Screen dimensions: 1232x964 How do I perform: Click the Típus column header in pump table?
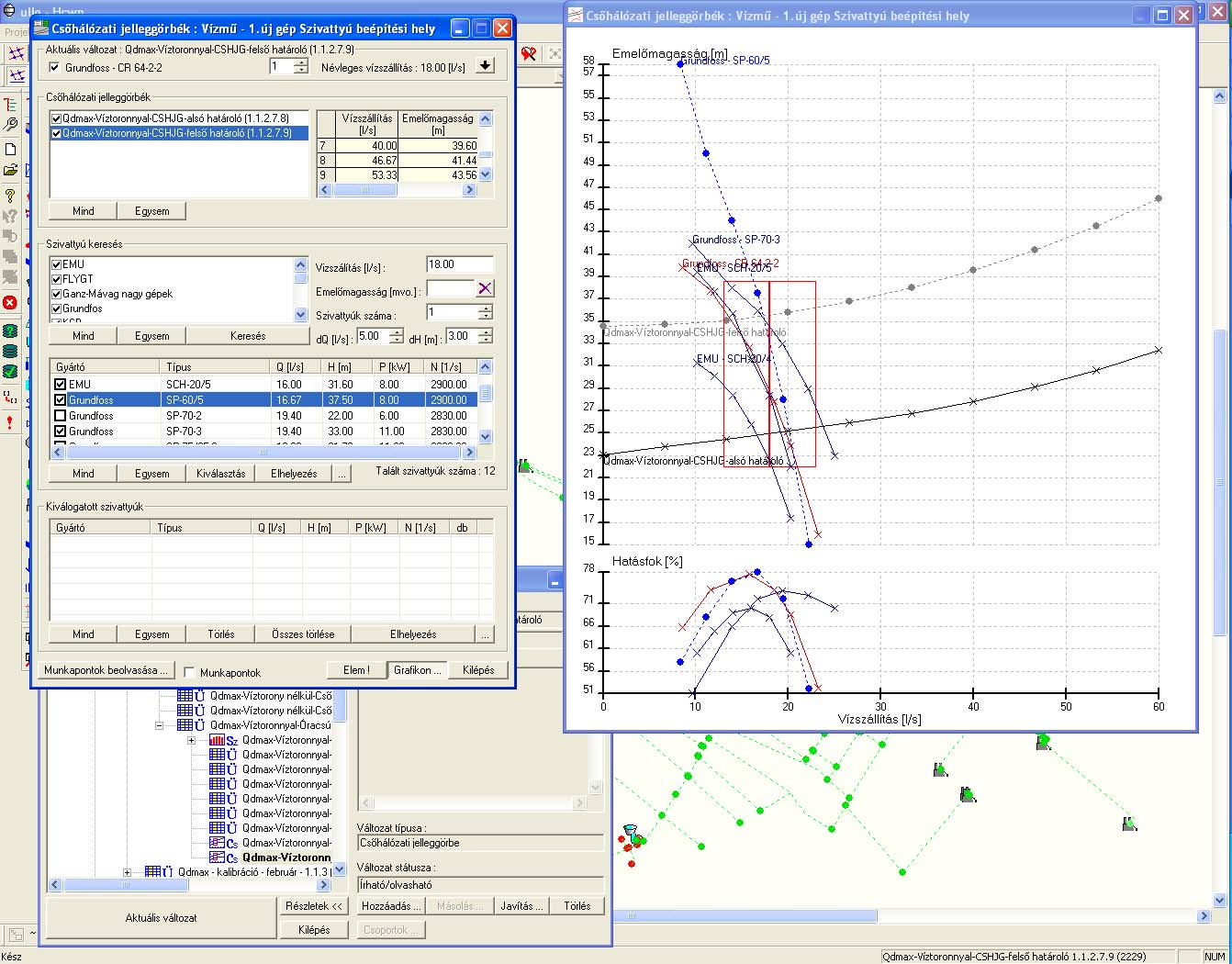pos(216,367)
